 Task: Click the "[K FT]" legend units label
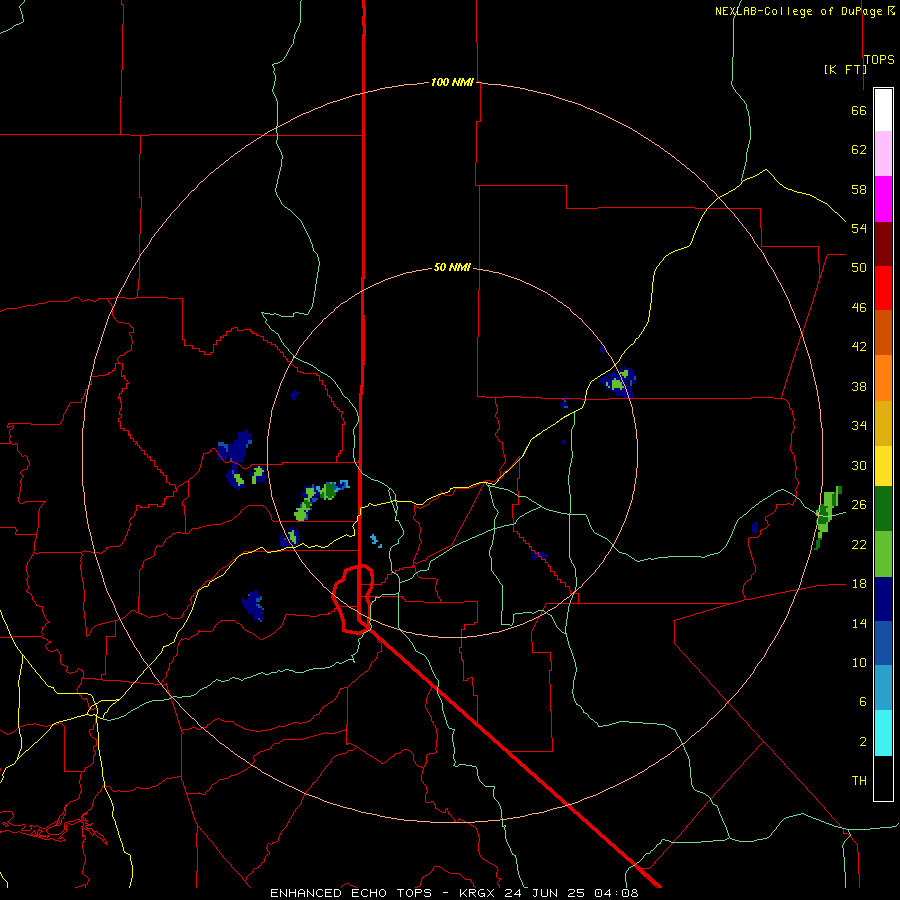coord(845,69)
